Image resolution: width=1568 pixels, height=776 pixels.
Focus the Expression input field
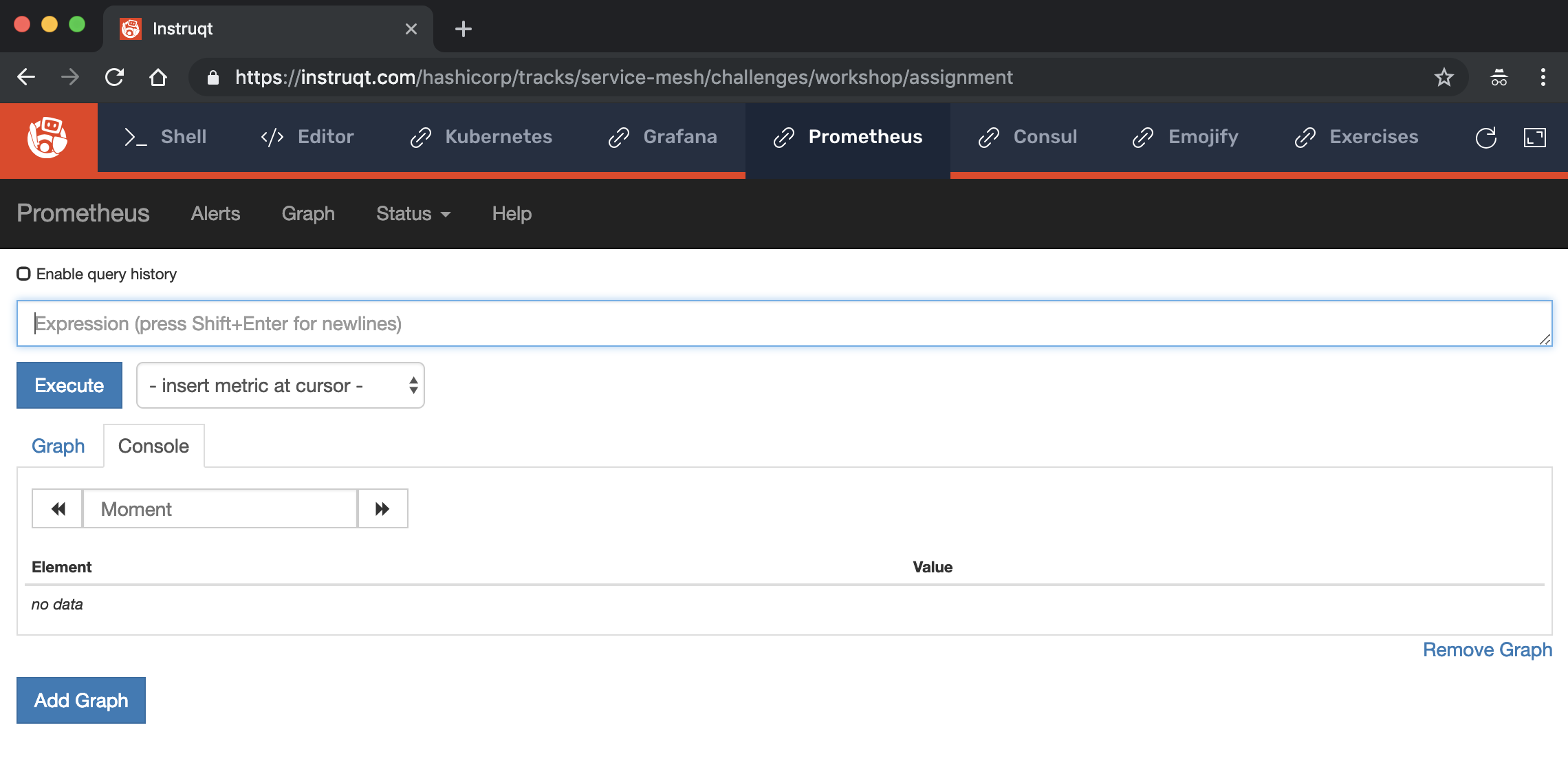784,323
